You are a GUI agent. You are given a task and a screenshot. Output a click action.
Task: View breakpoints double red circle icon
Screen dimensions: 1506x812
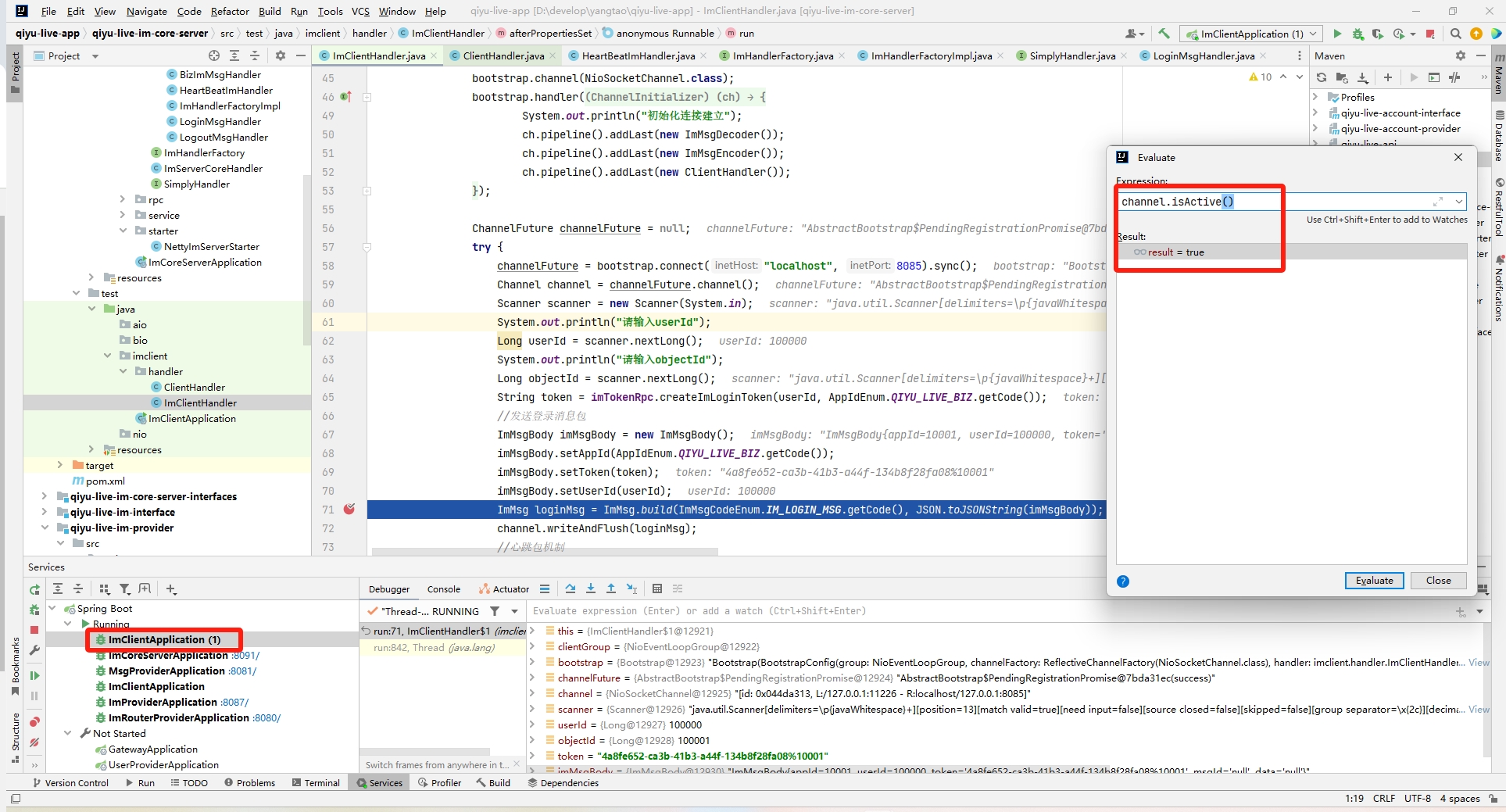pyautogui.click(x=34, y=721)
